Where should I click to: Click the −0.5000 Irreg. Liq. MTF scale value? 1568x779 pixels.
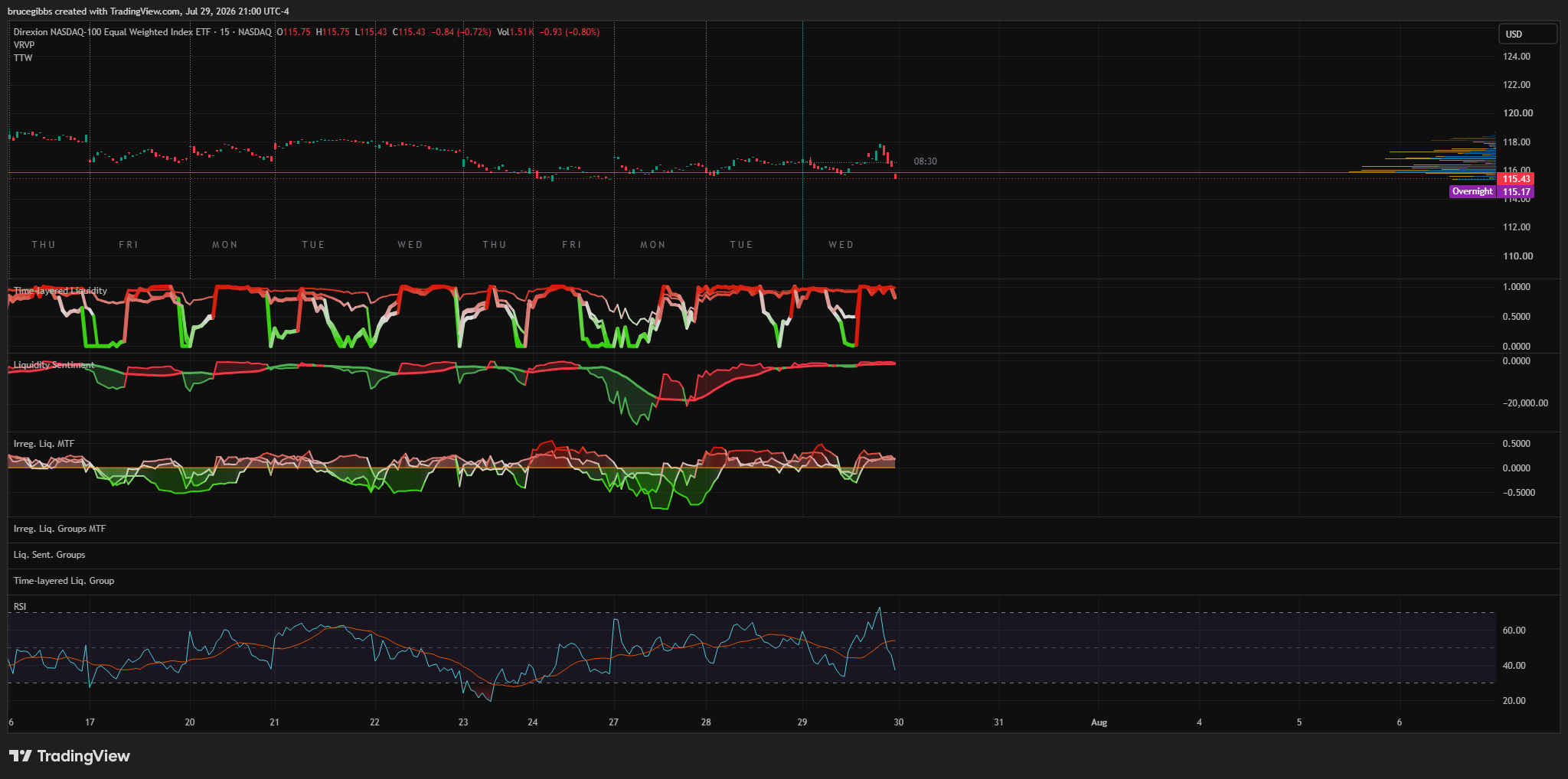tap(1519, 493)
